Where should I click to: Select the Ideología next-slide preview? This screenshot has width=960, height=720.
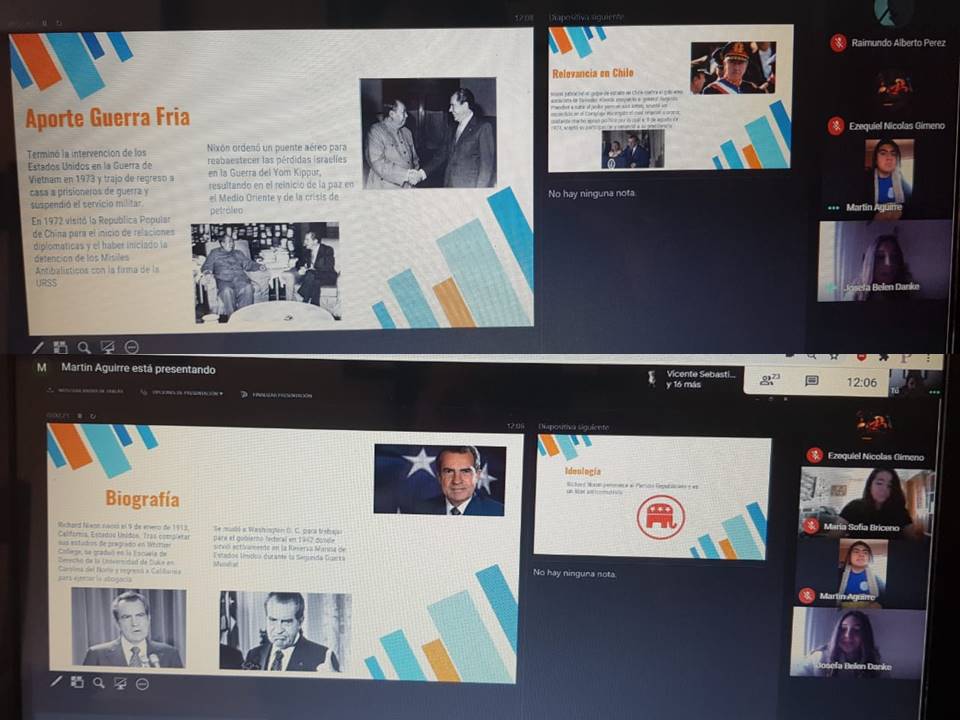coord(652,497)
